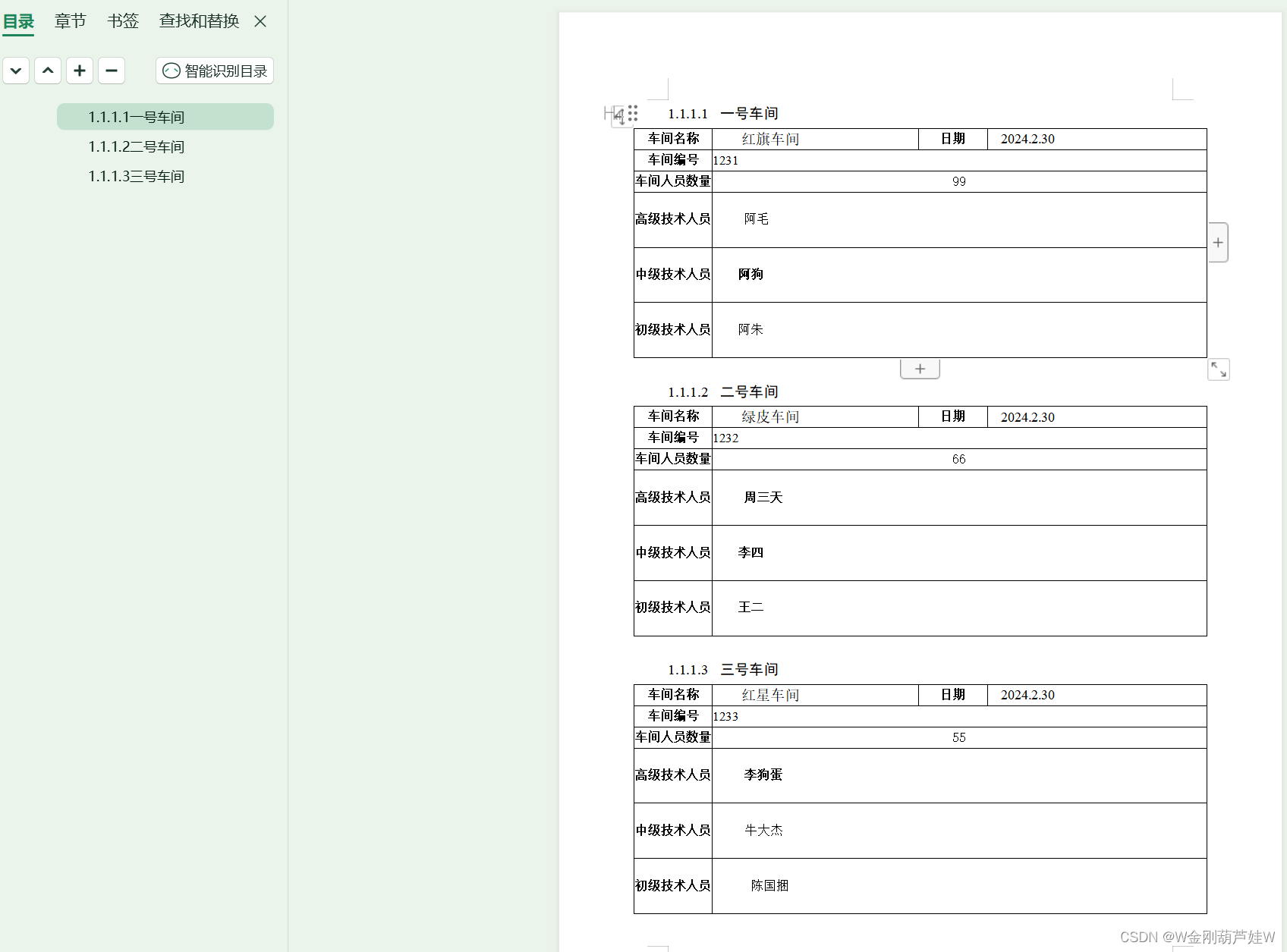Click the plus icon on table right edge
Viewport: 1287px width, 952px height.
[1217, 242]
